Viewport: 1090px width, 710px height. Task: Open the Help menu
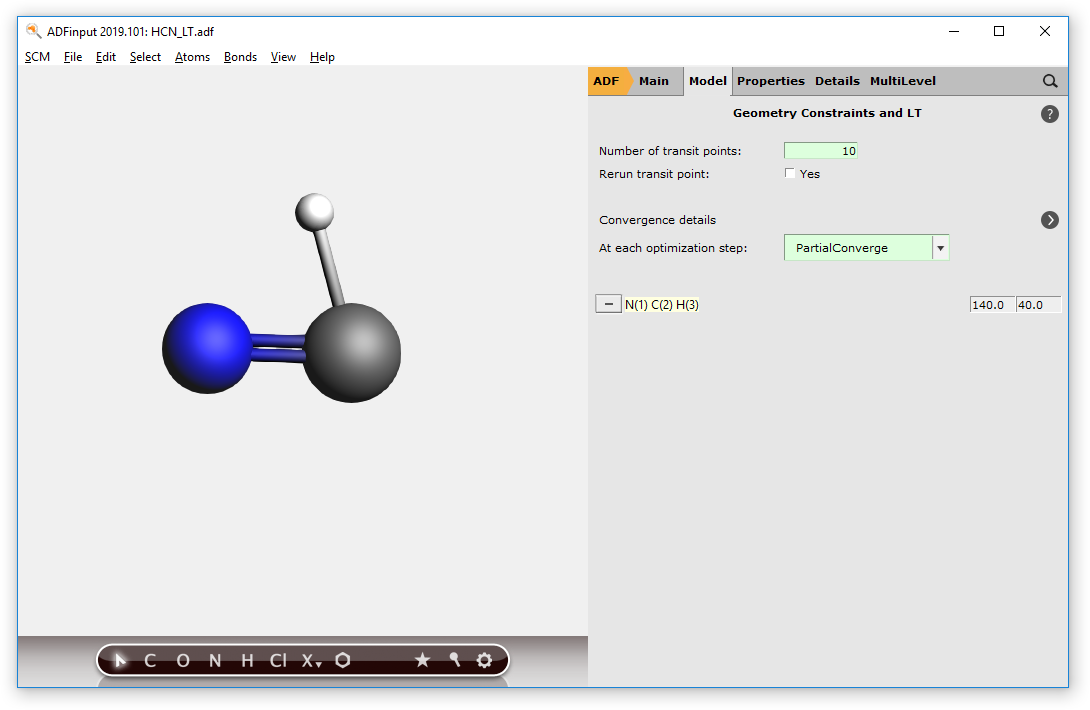tap(323, 57)
